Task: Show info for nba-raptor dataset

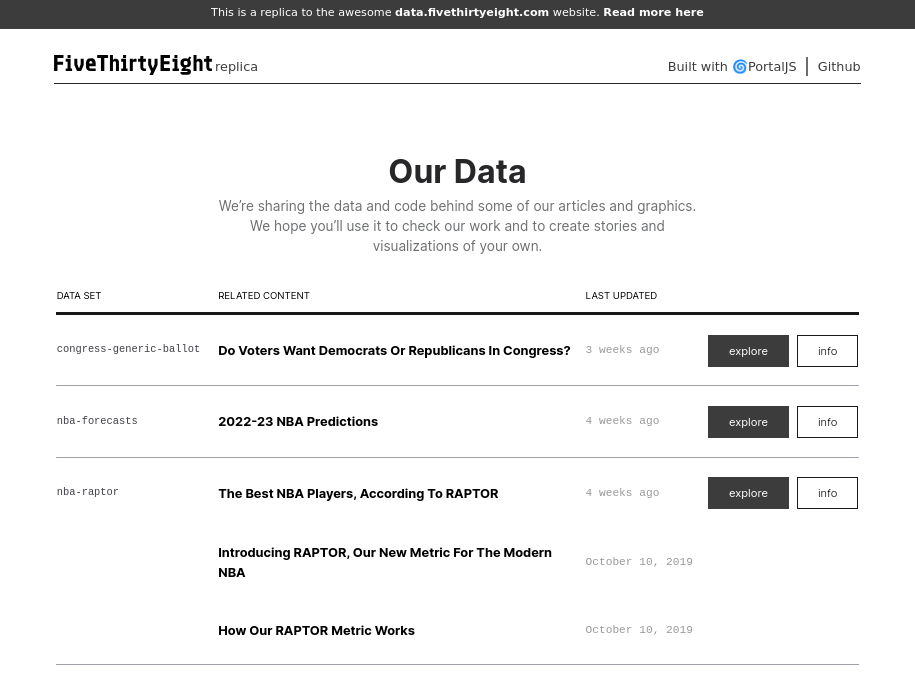Action: coord(827,493)
